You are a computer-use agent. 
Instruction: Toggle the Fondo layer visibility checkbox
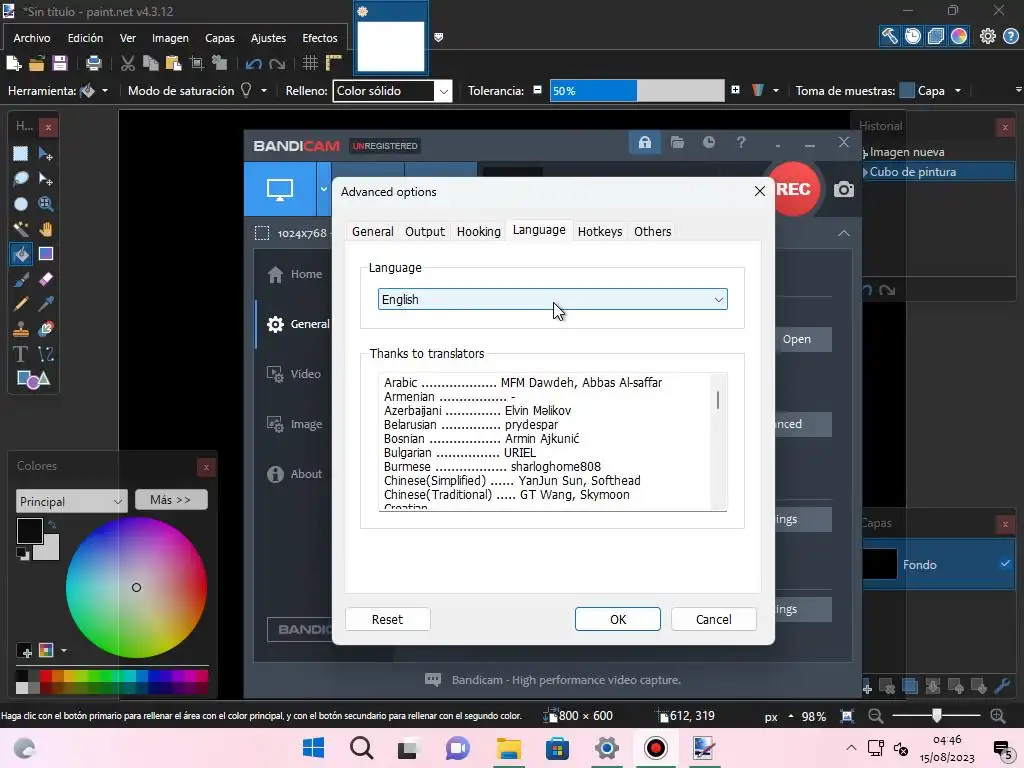[1005, 564]
